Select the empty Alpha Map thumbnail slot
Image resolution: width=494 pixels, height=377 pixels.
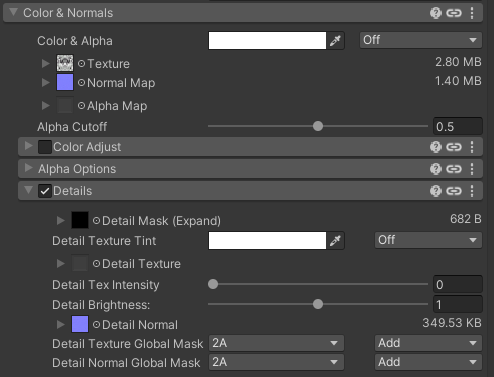[x=65, y=105]
